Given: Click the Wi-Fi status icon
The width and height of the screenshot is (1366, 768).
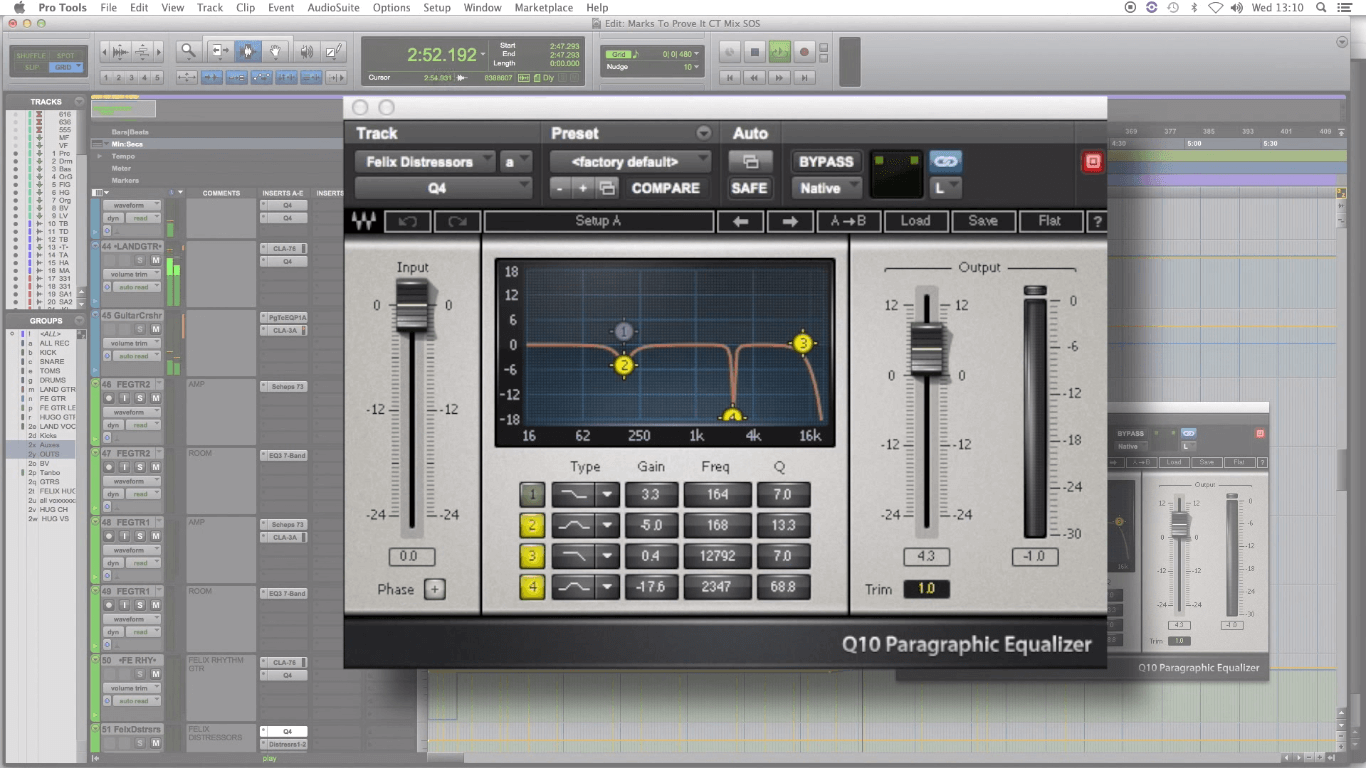Looking at the screenshot, I should 1215,7.
